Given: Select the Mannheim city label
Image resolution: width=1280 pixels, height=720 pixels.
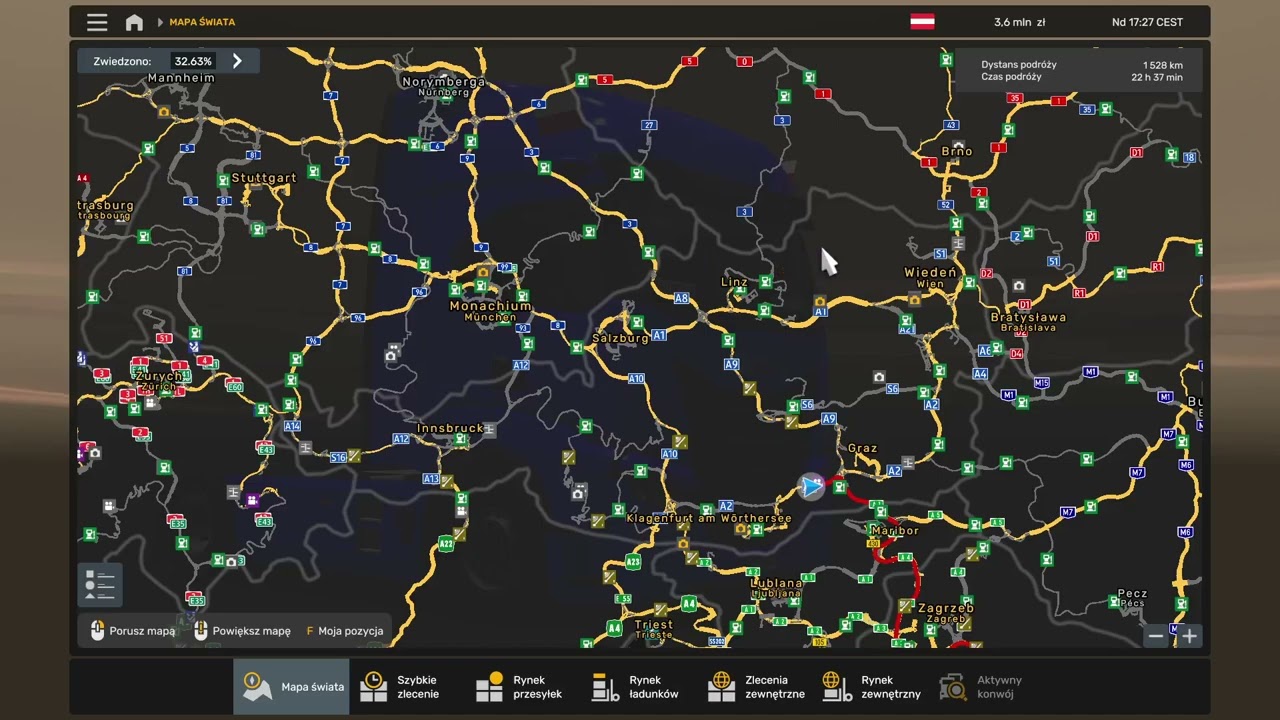Looking at the screenshot, I should pos(181,78).
